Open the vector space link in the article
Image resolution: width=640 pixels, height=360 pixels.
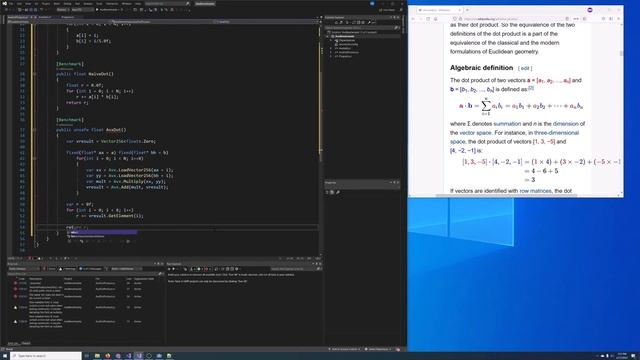[475, 133]
